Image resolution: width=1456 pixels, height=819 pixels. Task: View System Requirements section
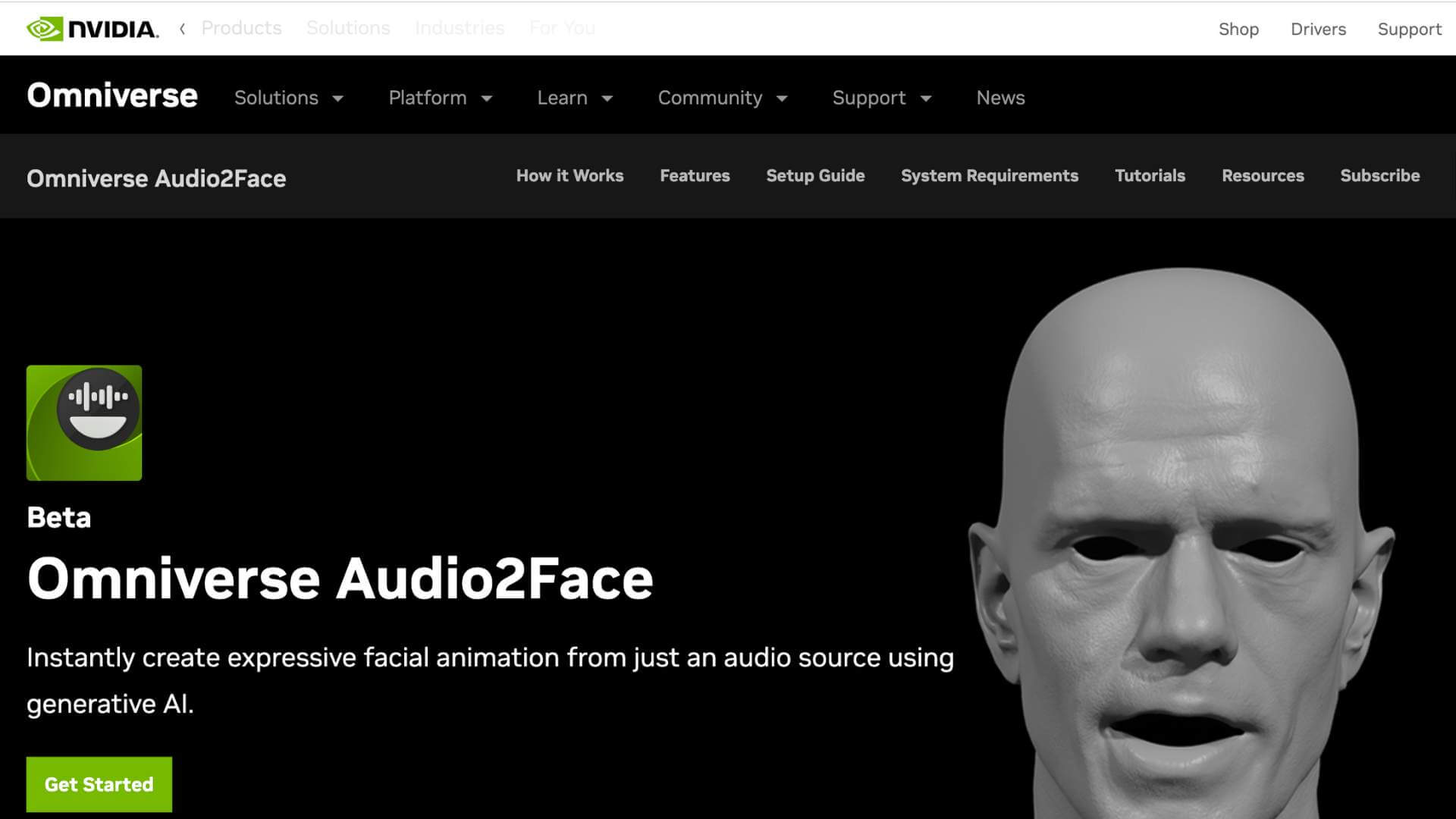click(989, 176)
